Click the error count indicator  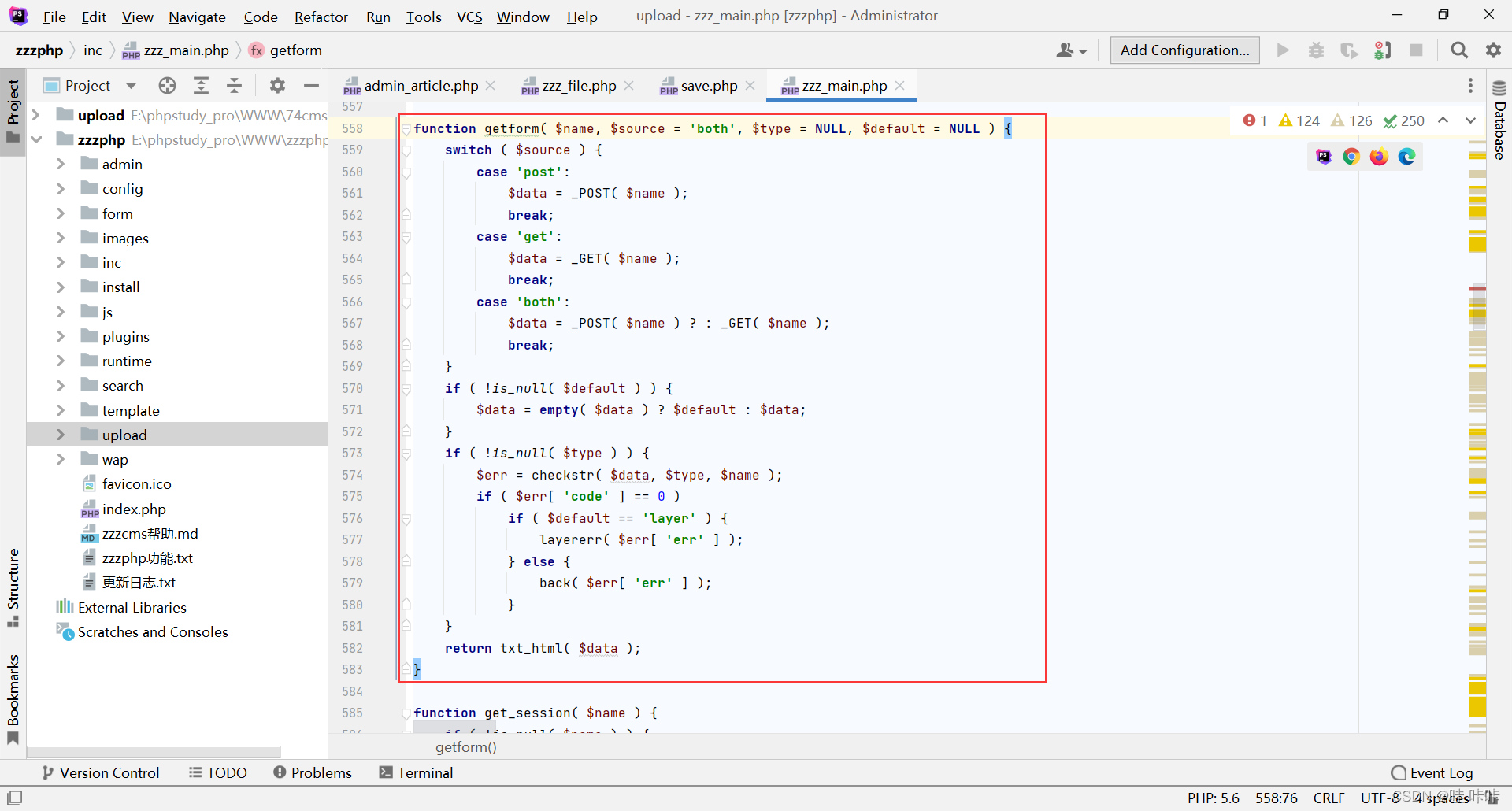[1255, 120]
